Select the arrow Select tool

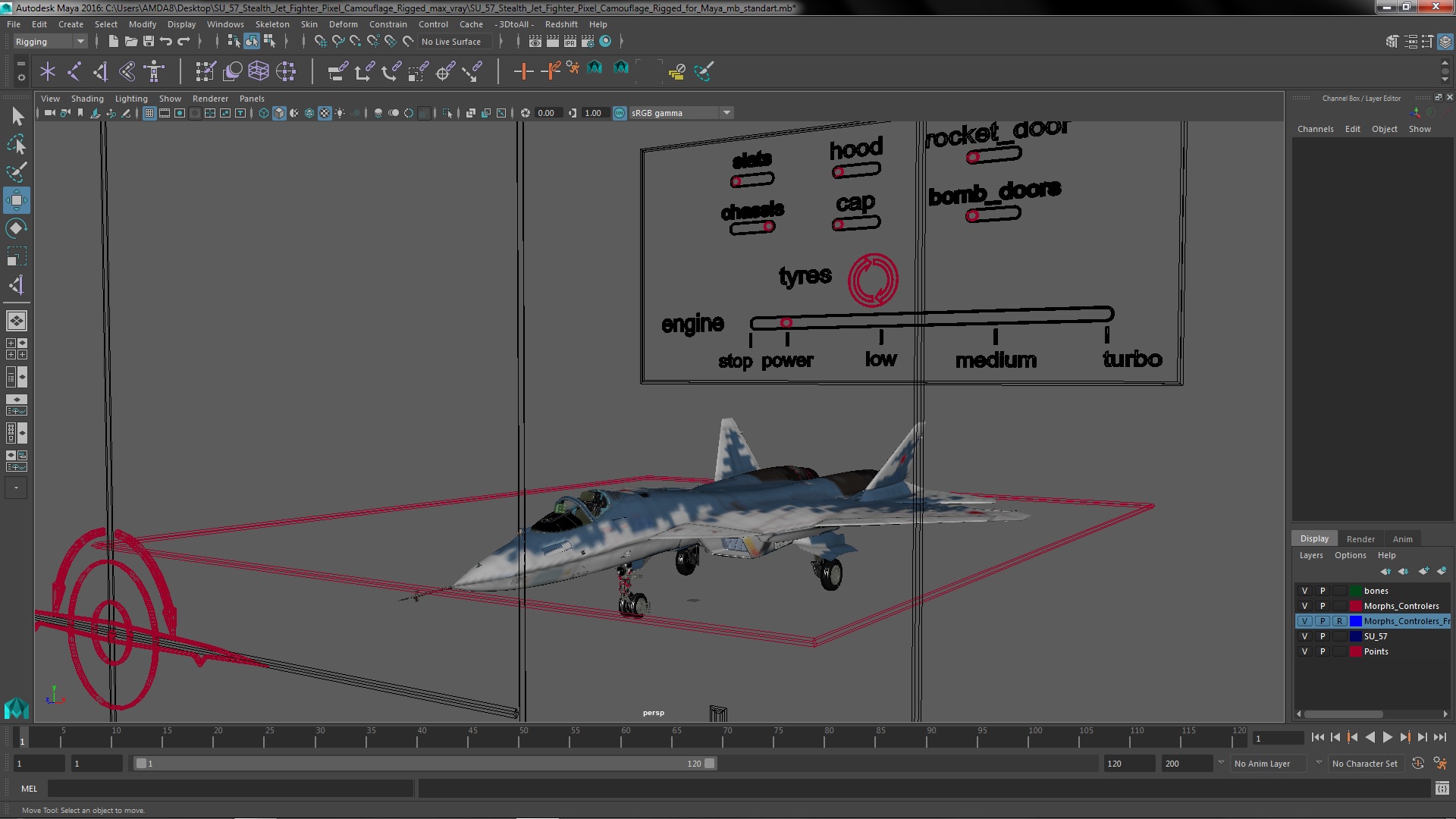[x=17, y=116]
